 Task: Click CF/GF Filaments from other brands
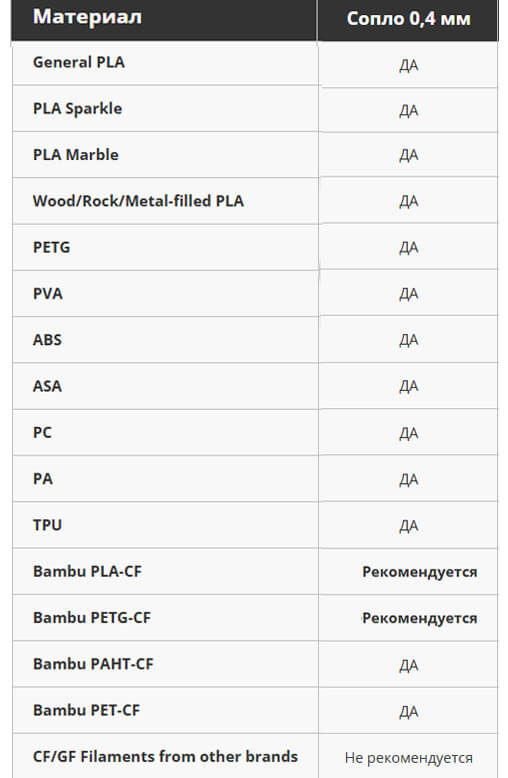165,756
